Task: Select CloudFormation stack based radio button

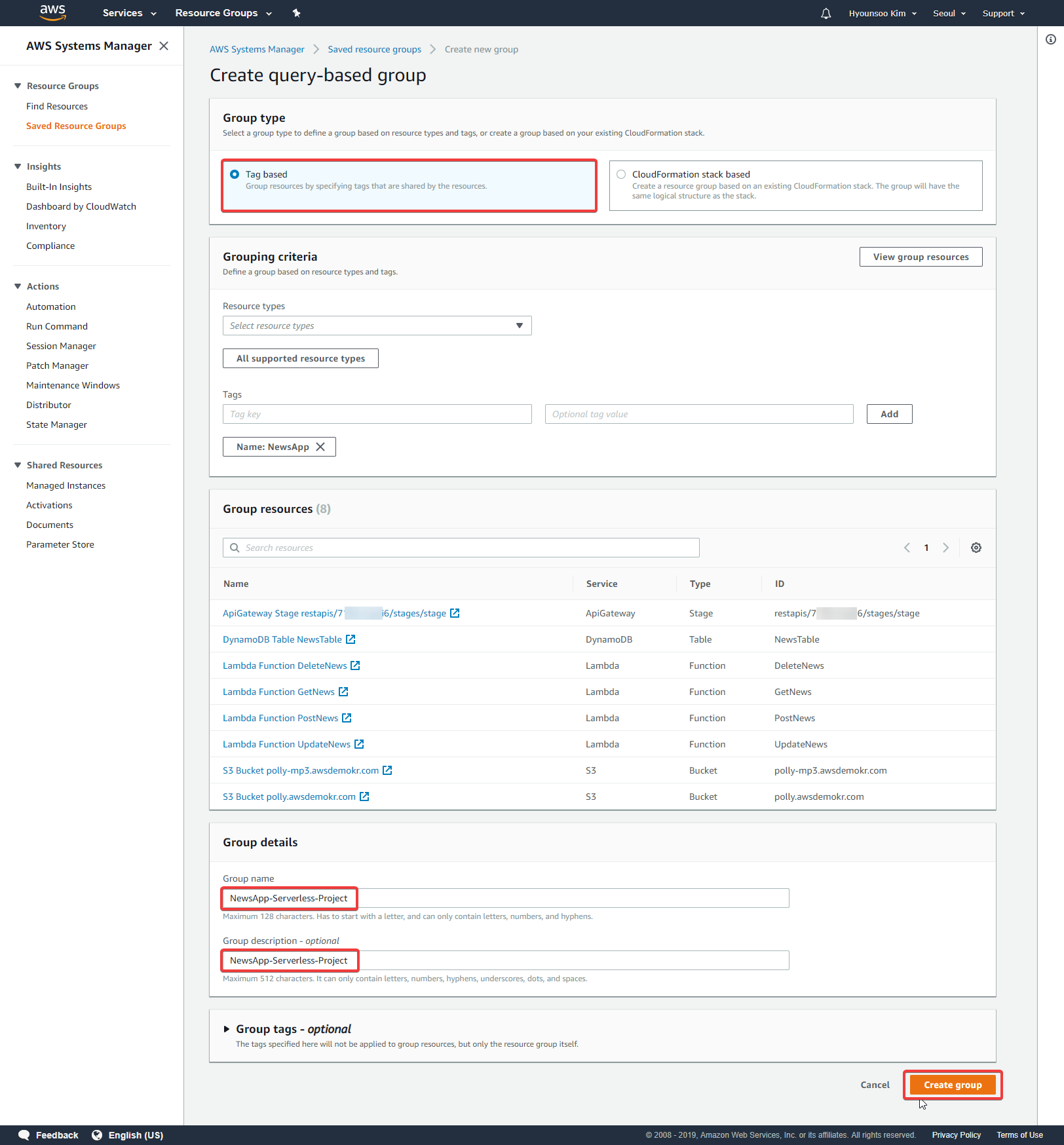Action: pos(621,174)
